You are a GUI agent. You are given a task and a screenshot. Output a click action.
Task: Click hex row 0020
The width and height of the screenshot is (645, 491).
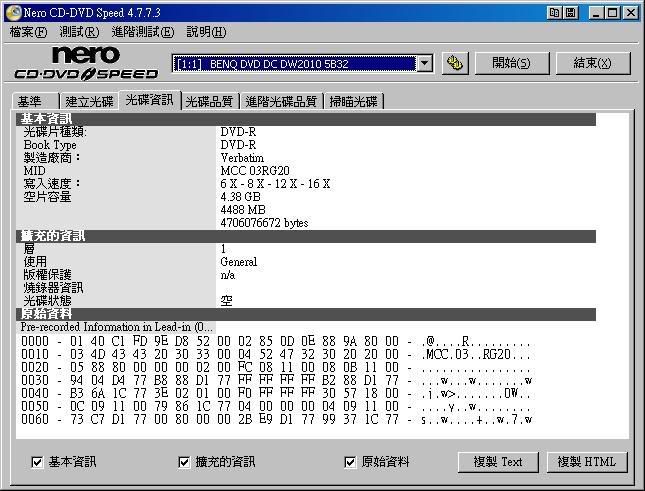(x=276, y=367)
